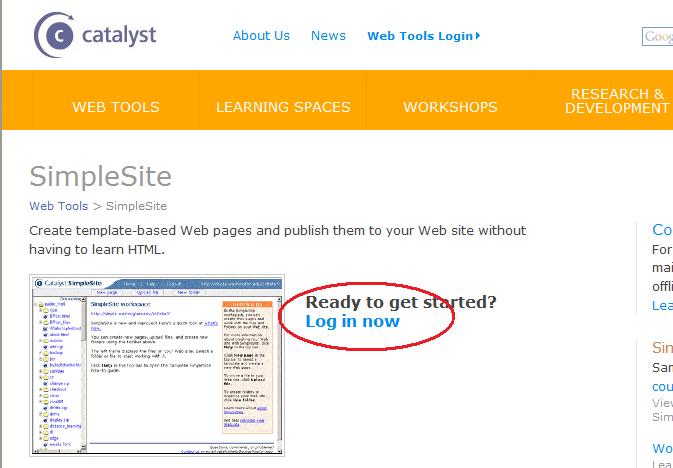Click the Web Tools Login link
Viewport: 673px width, 468px height.
pos(424,36)
